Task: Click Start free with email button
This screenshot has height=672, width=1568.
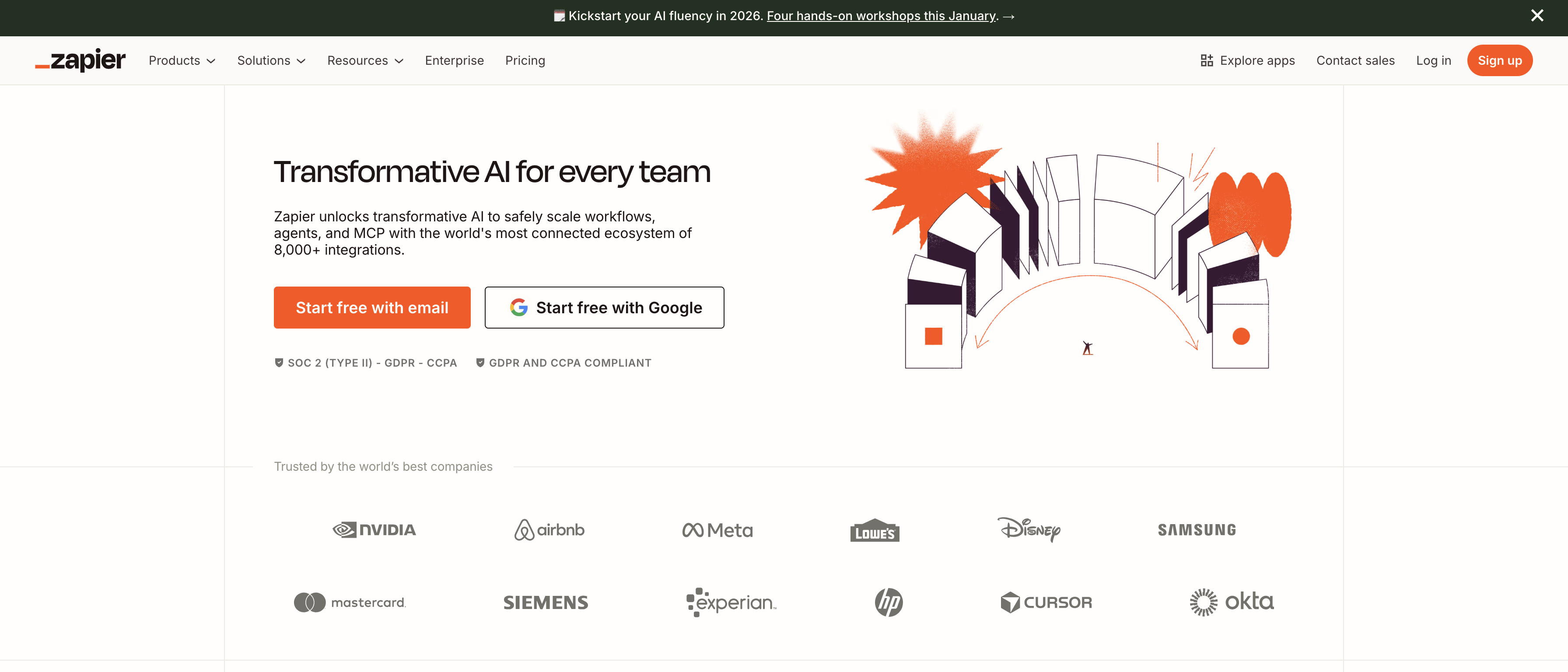Action: (x=372, y=308)
